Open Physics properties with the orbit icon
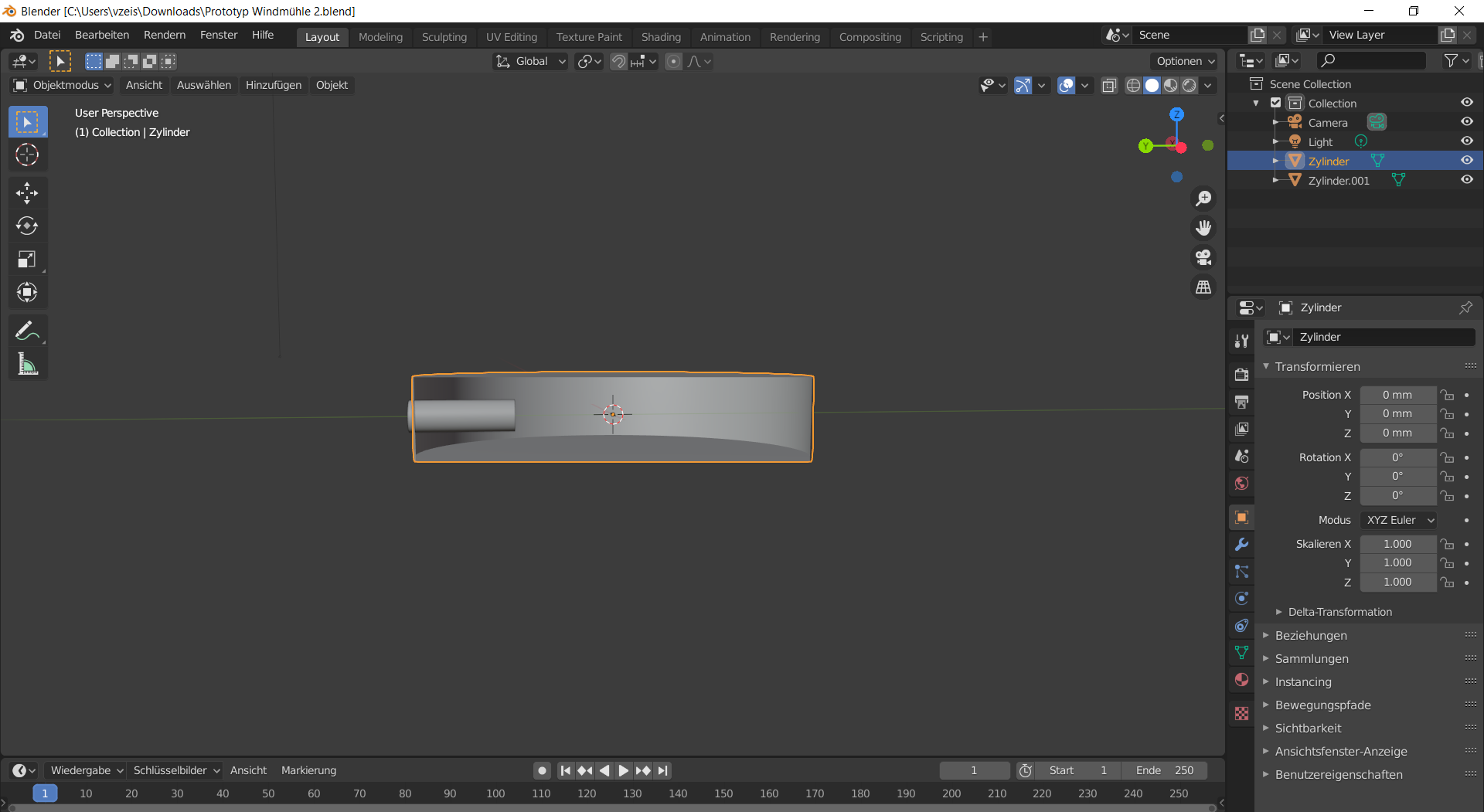 [x=1242, y=598]
